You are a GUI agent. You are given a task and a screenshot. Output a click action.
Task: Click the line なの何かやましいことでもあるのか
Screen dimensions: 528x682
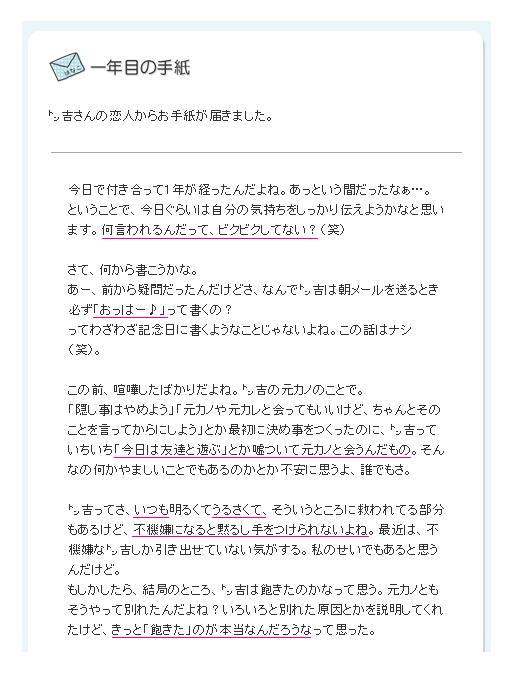tap(239, 470)
